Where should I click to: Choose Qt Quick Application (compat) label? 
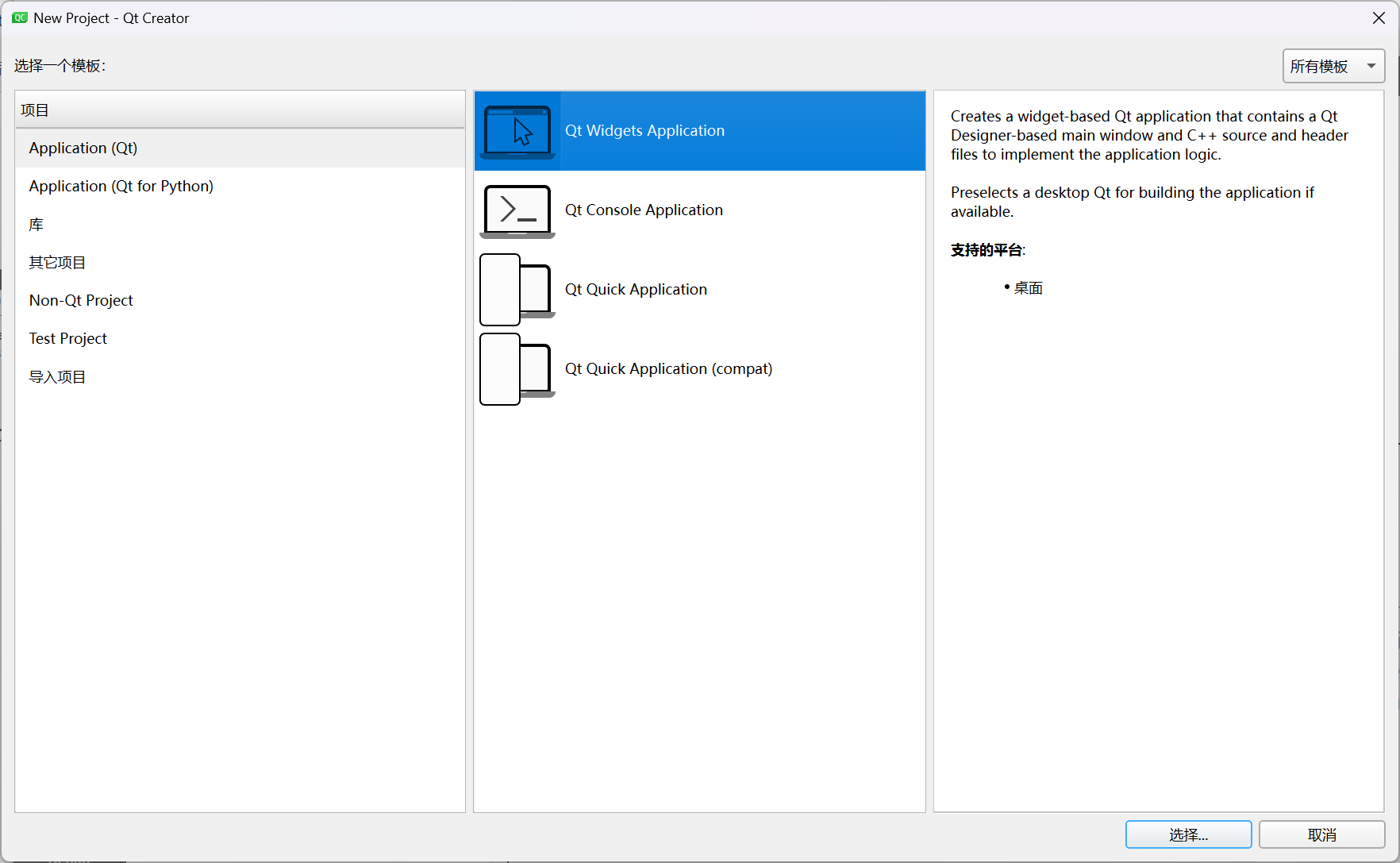[668, 369]
